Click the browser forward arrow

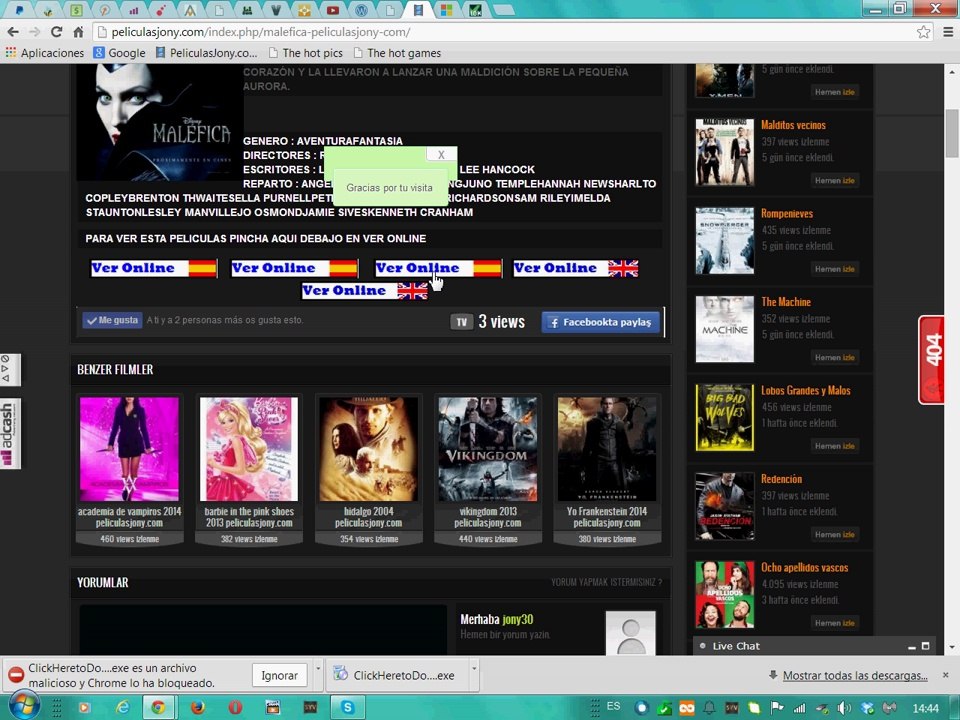[34, 32]
